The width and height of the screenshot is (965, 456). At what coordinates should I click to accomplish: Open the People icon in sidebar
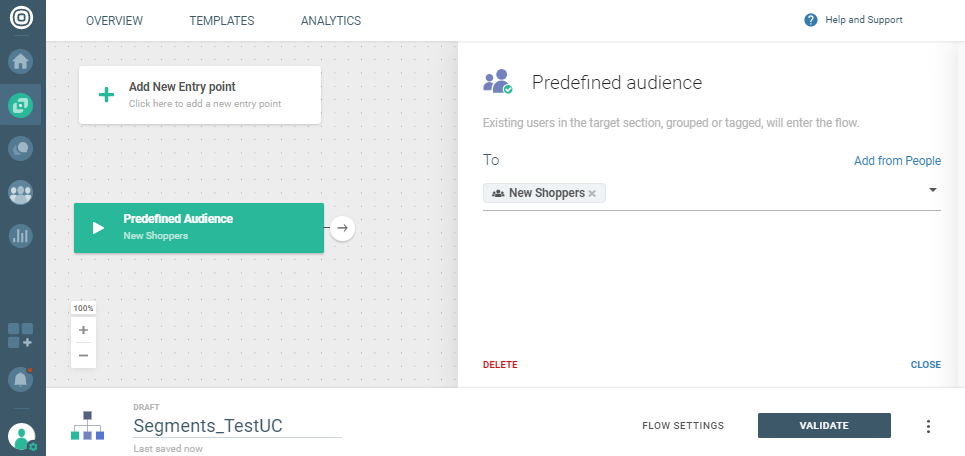(21, 192)
